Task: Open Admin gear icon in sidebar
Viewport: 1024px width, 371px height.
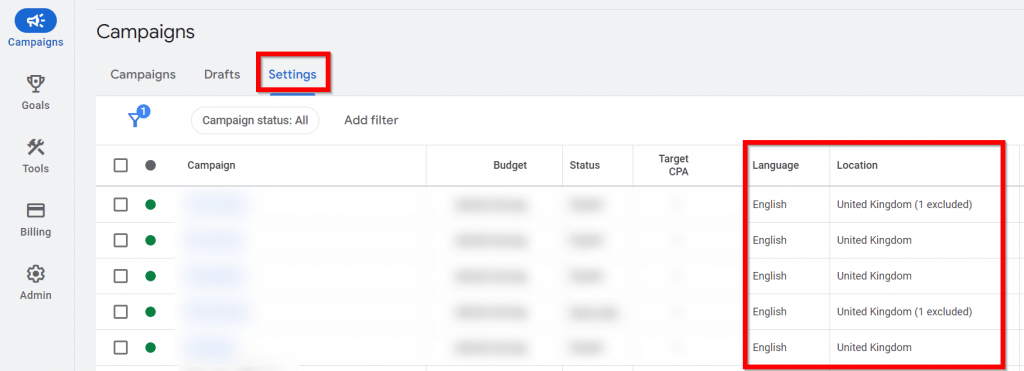Action: click(35, 273)
